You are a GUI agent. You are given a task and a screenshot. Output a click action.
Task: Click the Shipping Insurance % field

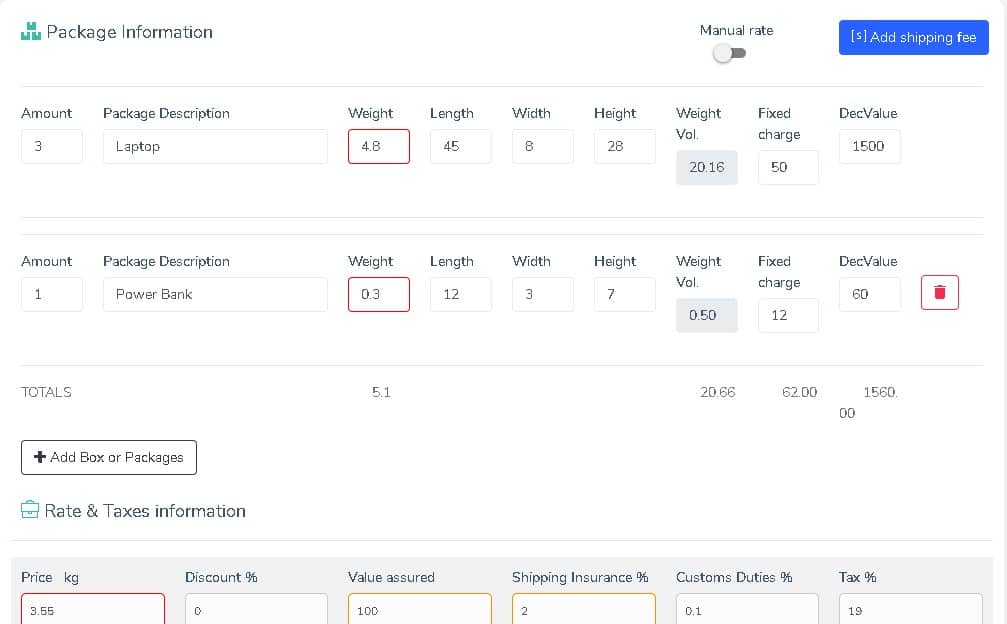pos(583,609)
